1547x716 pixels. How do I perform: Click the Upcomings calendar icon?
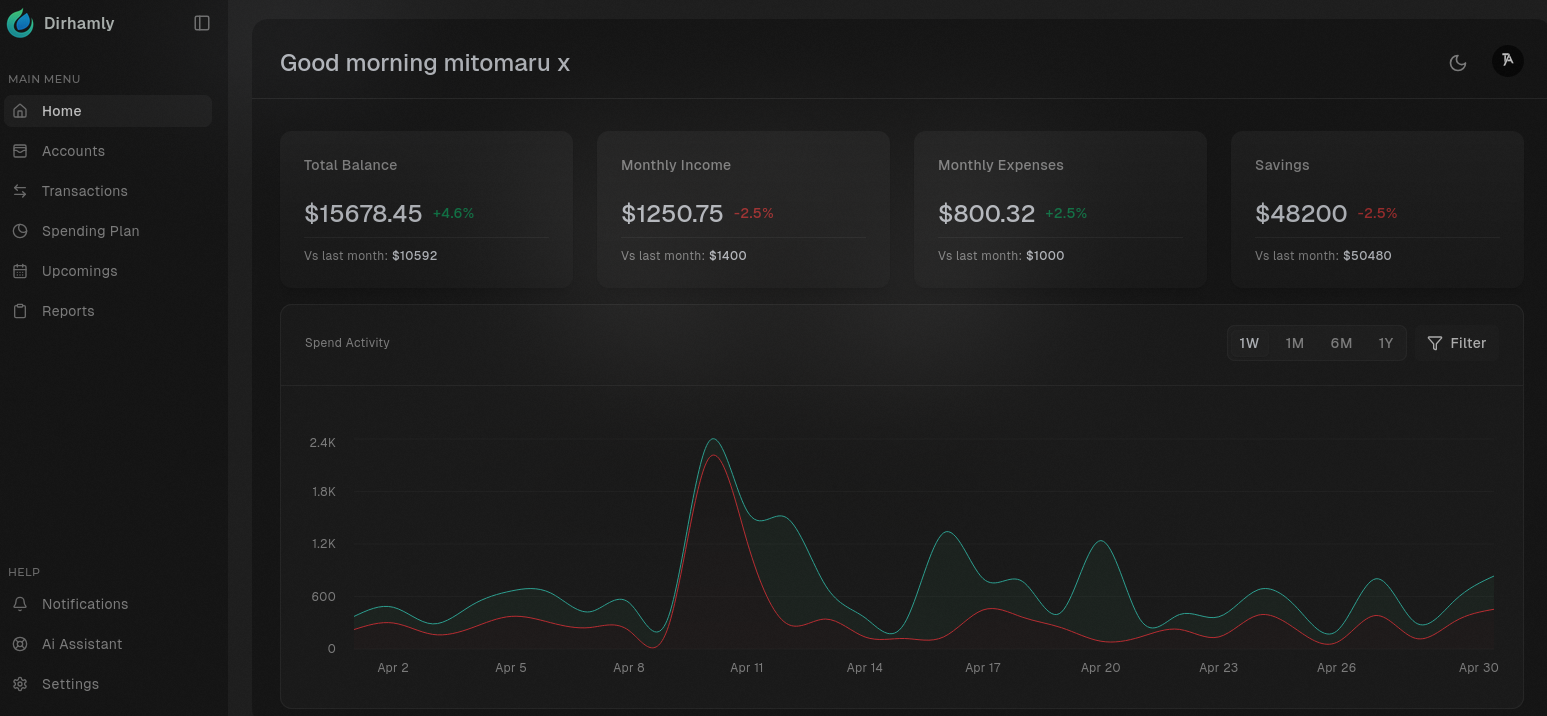pyautogui.click(x=21, y=270)
